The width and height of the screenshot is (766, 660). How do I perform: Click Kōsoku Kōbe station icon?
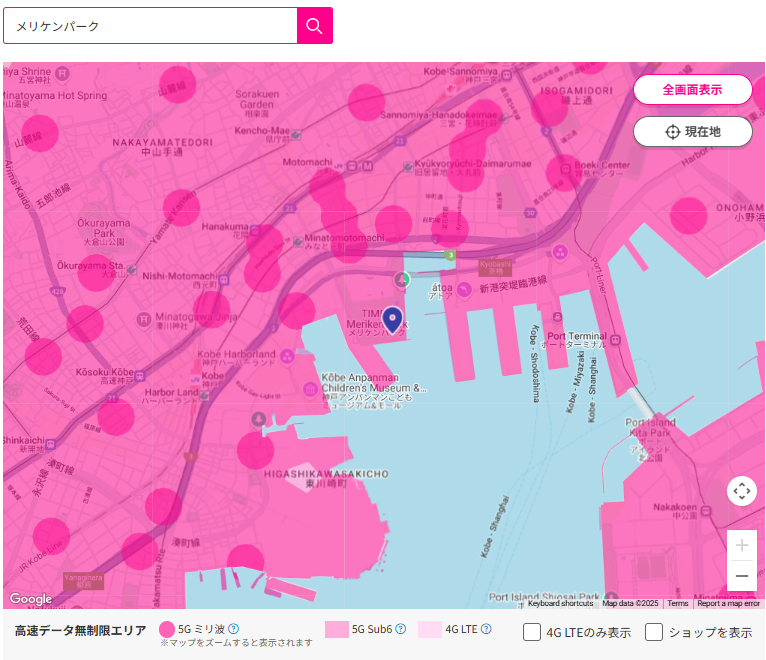tap(140, 376)
